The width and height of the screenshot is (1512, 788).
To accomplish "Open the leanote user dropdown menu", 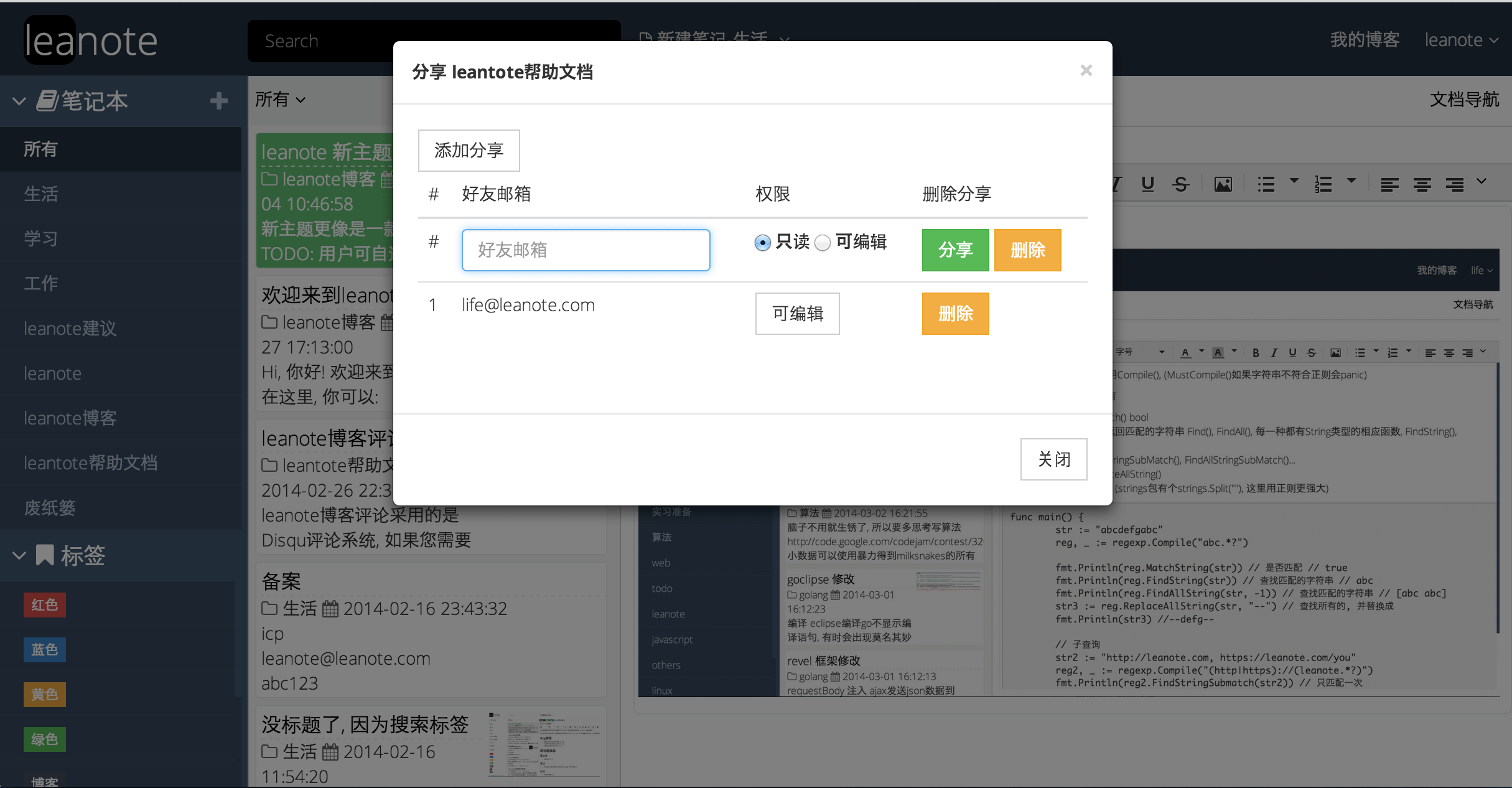I will click(x=1460, y=40).
